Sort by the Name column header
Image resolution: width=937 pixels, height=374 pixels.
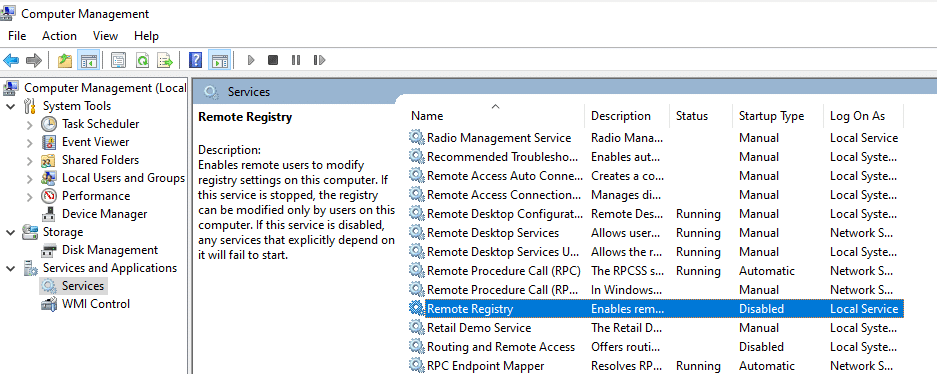(x=496, y=116)
